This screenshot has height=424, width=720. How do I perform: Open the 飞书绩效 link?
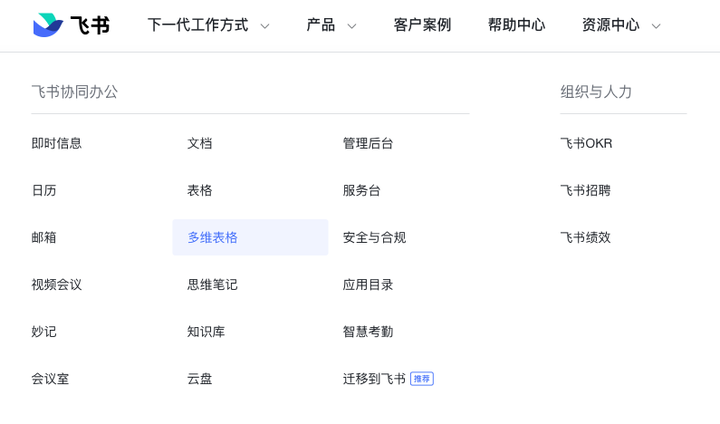(x=585, y=237)
